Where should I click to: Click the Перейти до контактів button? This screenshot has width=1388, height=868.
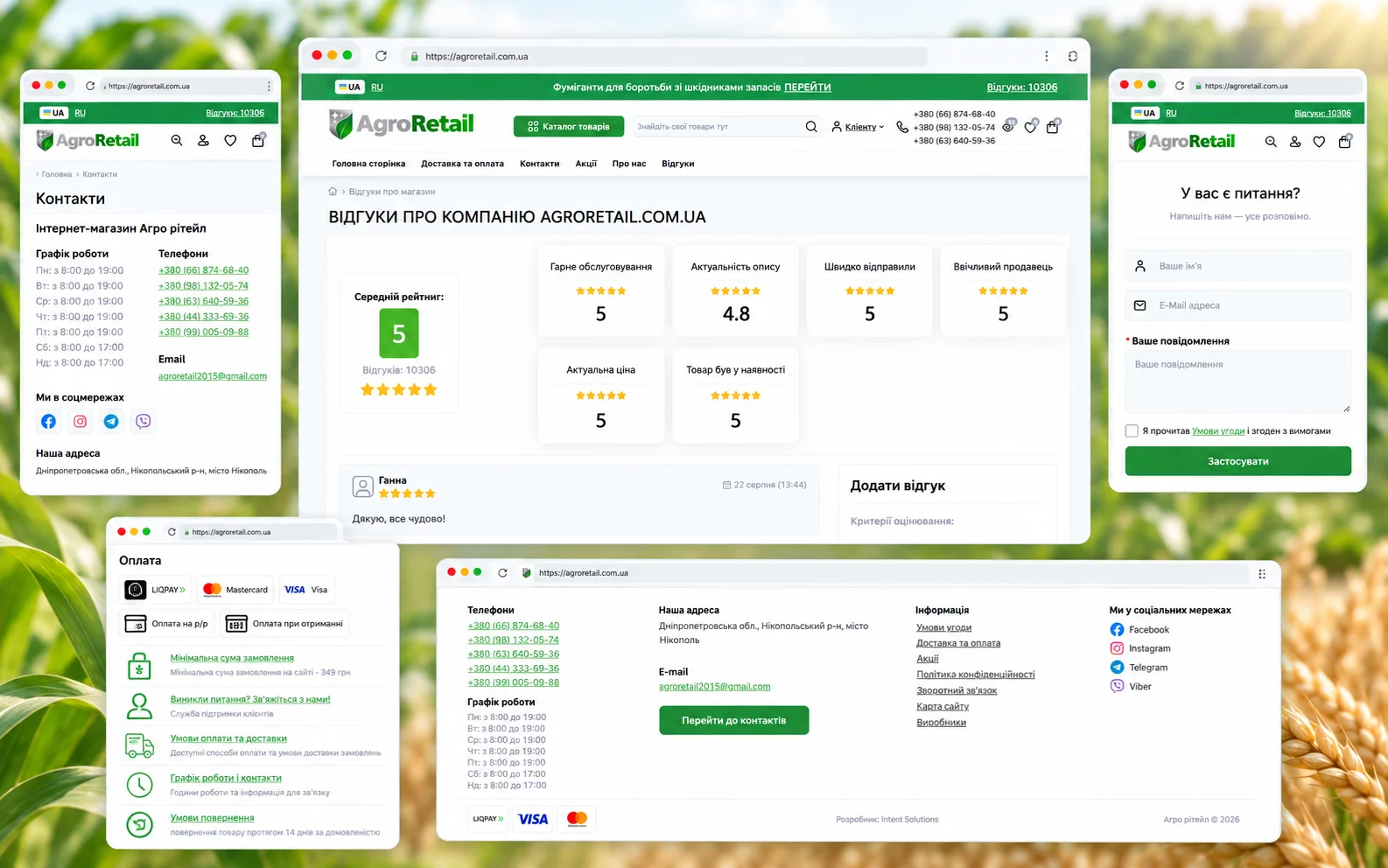click(x=733, y=720)
